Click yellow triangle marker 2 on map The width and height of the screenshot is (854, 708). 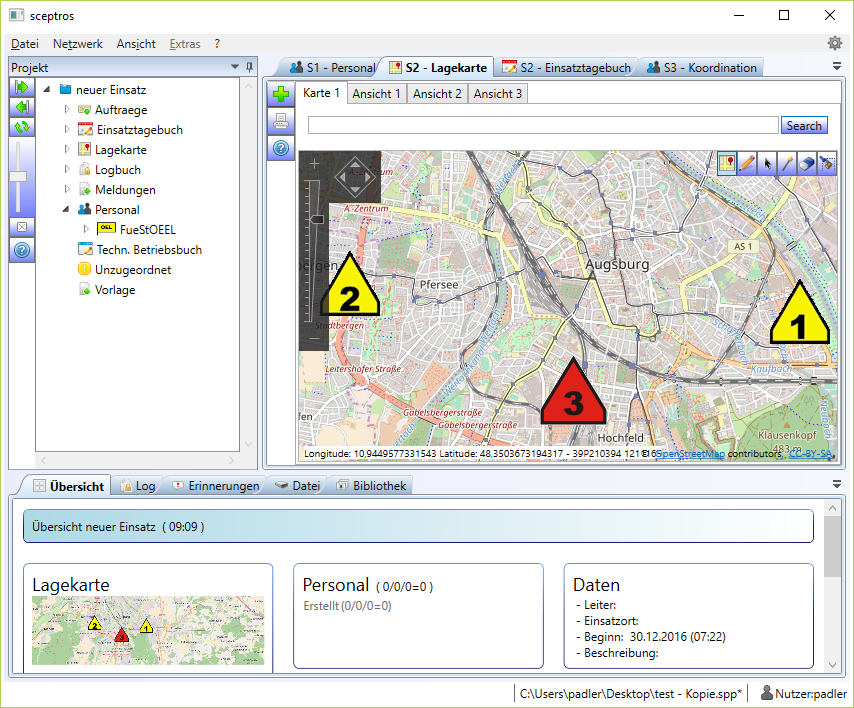coord(349,285)
